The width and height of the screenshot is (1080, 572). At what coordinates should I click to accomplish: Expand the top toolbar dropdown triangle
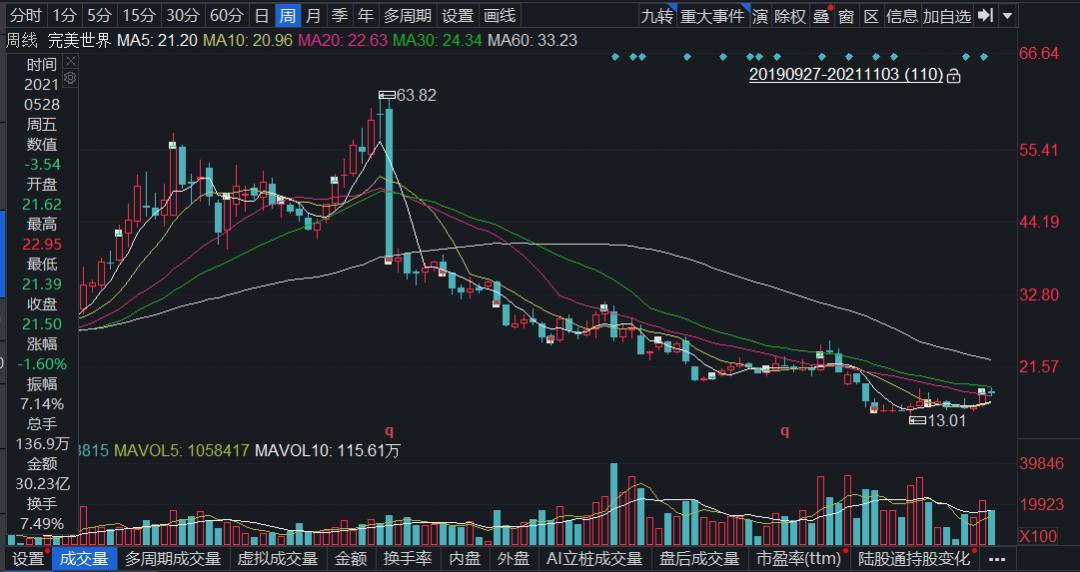1008,15
